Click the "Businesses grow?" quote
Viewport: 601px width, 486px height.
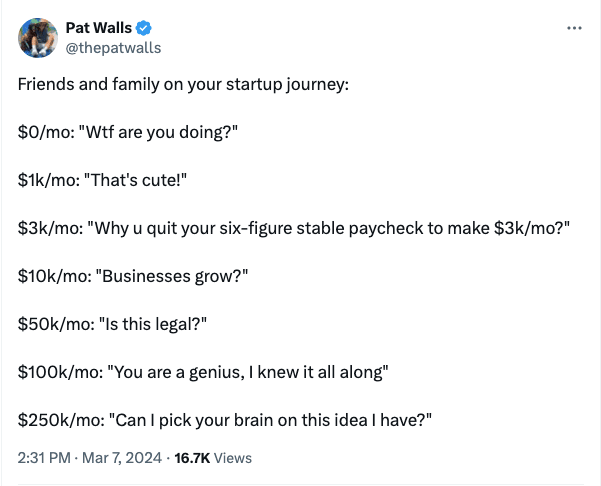pyautogui.click(x=172, y=275)
